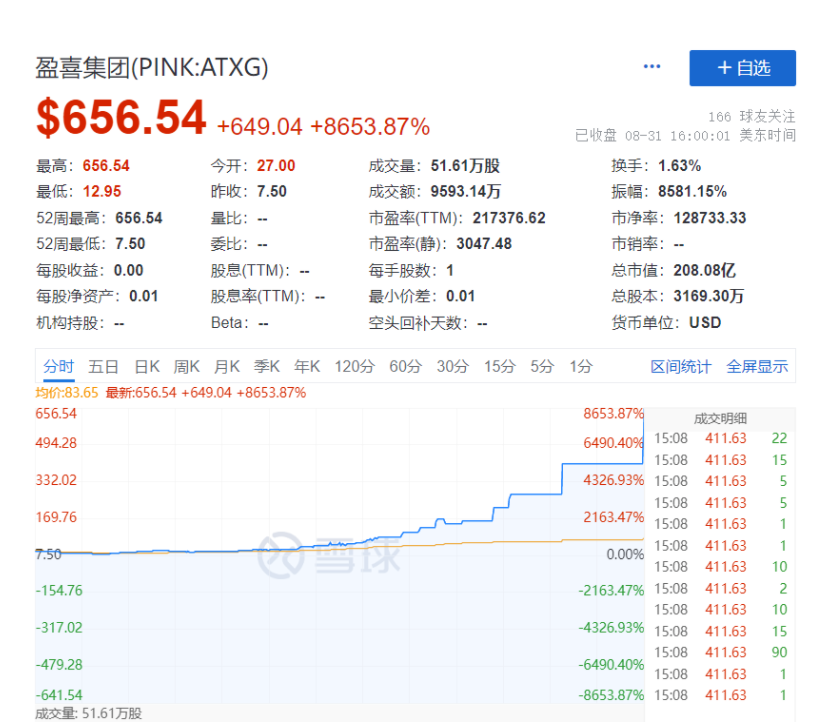Image resolution: width=816 pixels, height=722 pixels.
Task: Click the trade row with volume 22
Action: tap(721, 438)
